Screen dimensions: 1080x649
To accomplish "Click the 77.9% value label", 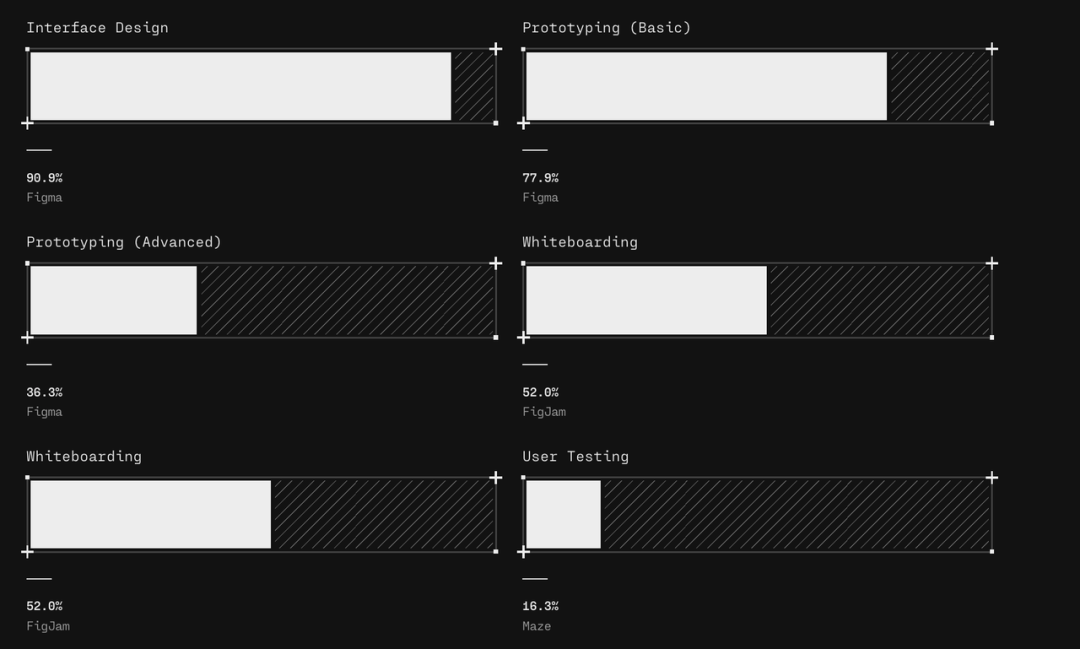I will [x=540, y=178].
